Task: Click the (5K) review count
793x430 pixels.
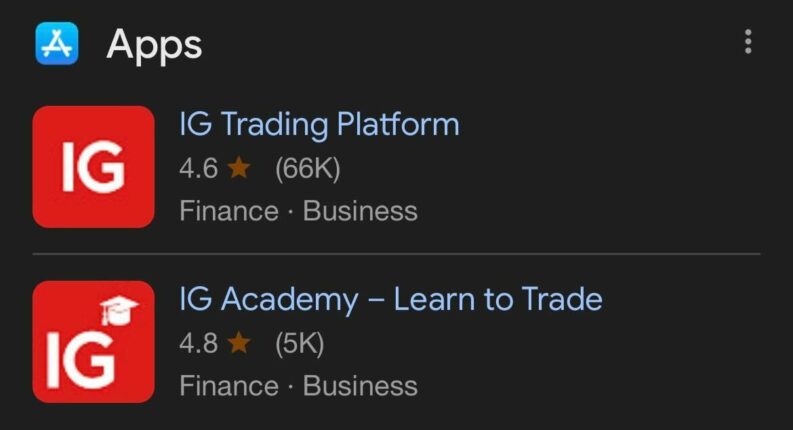Action: click(x=300, y=344)
